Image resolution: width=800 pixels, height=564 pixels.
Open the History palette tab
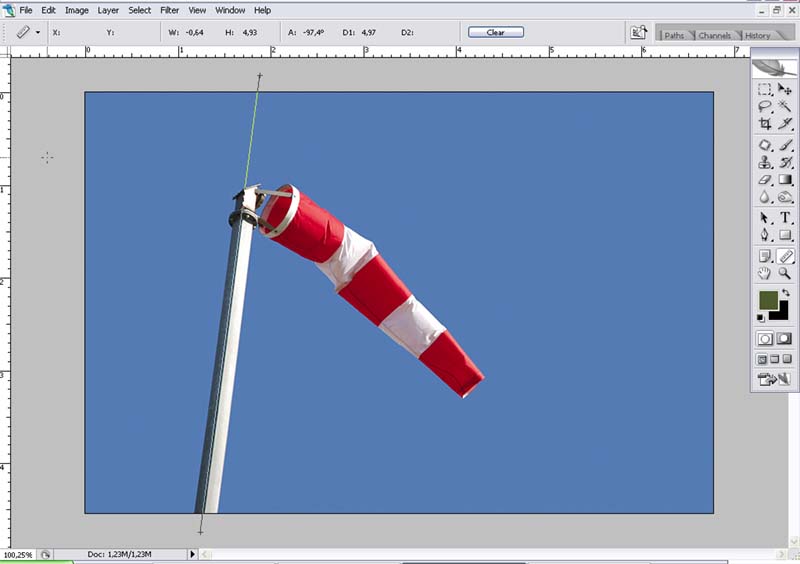pyautogui.click(x=757, y=36)
